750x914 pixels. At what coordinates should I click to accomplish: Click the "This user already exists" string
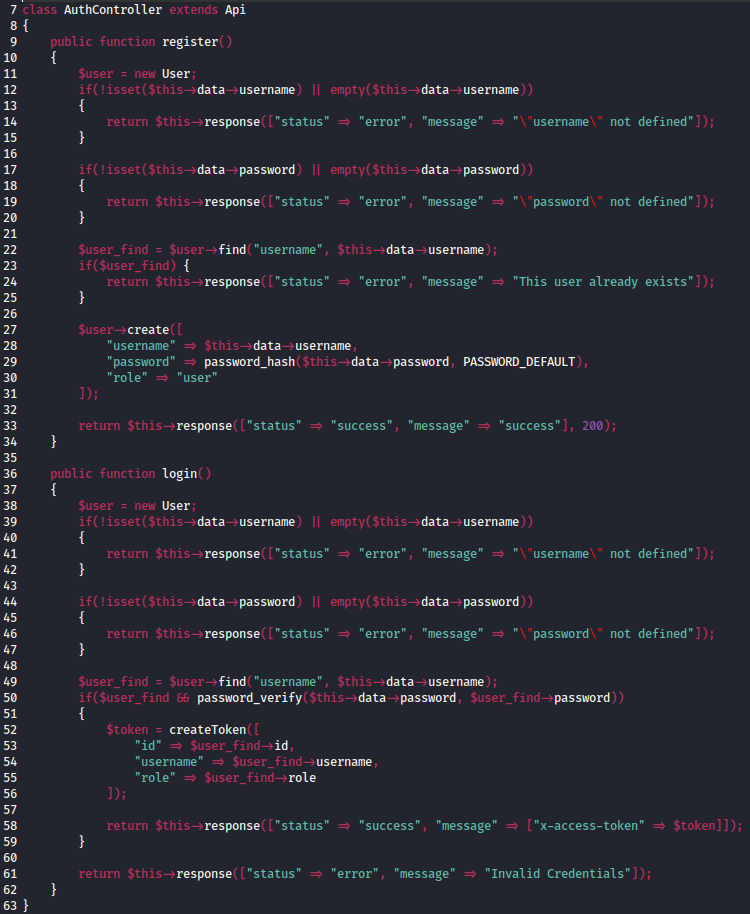(603, 282)
